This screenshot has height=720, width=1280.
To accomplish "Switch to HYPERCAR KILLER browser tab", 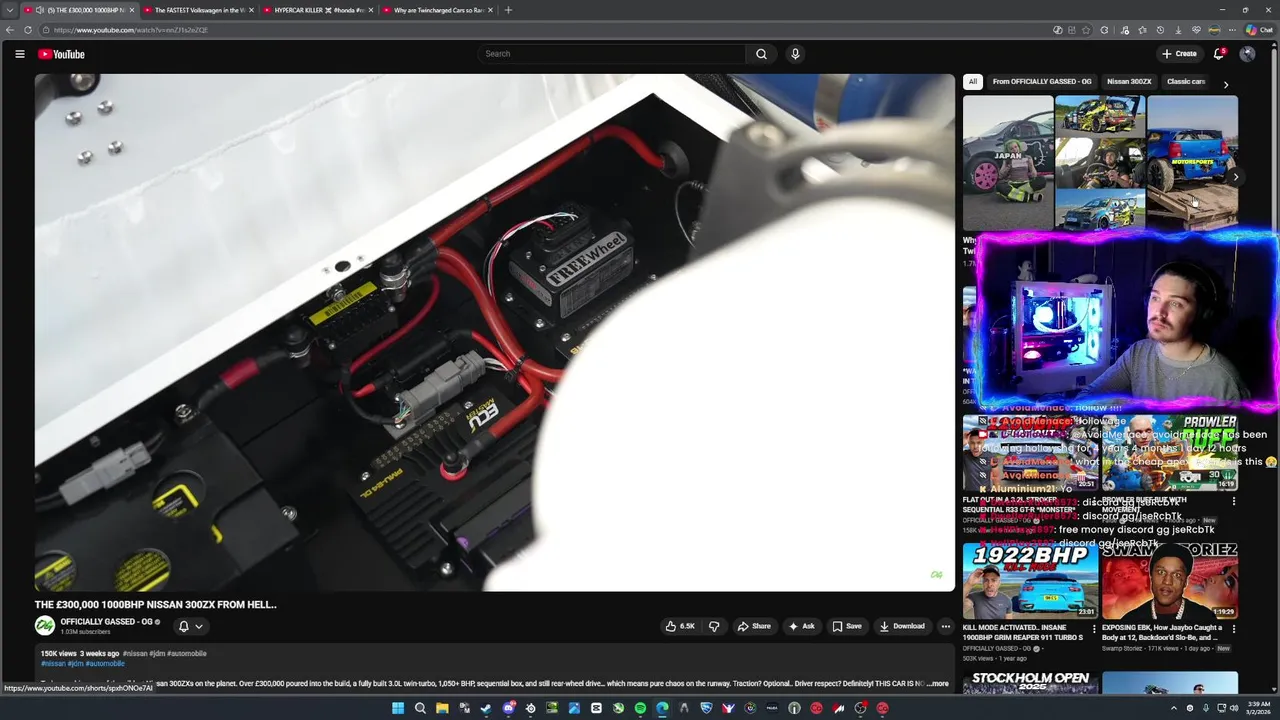I will click(318, 10).
